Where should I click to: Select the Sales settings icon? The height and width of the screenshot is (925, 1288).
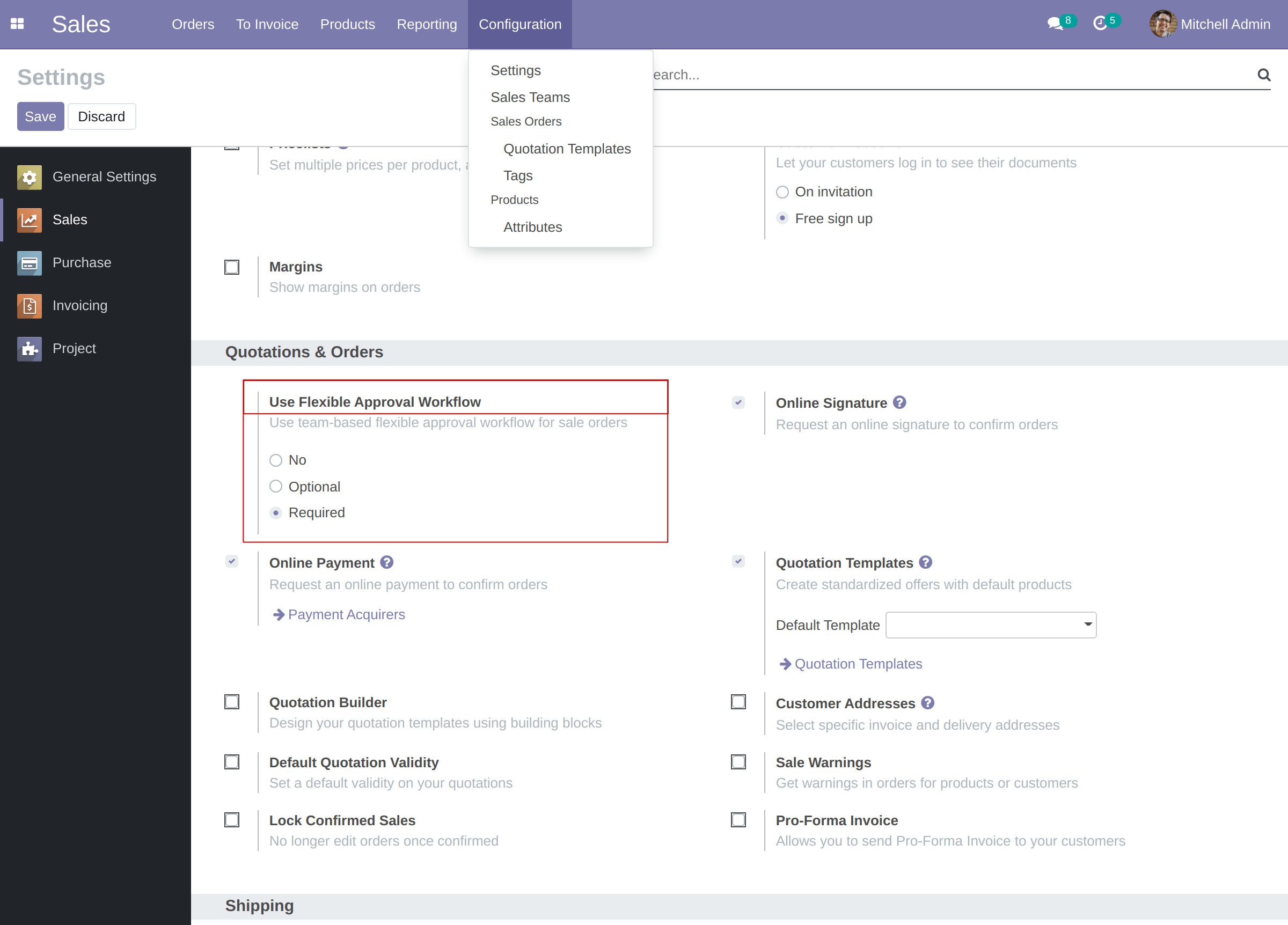(x=29, y=220)
